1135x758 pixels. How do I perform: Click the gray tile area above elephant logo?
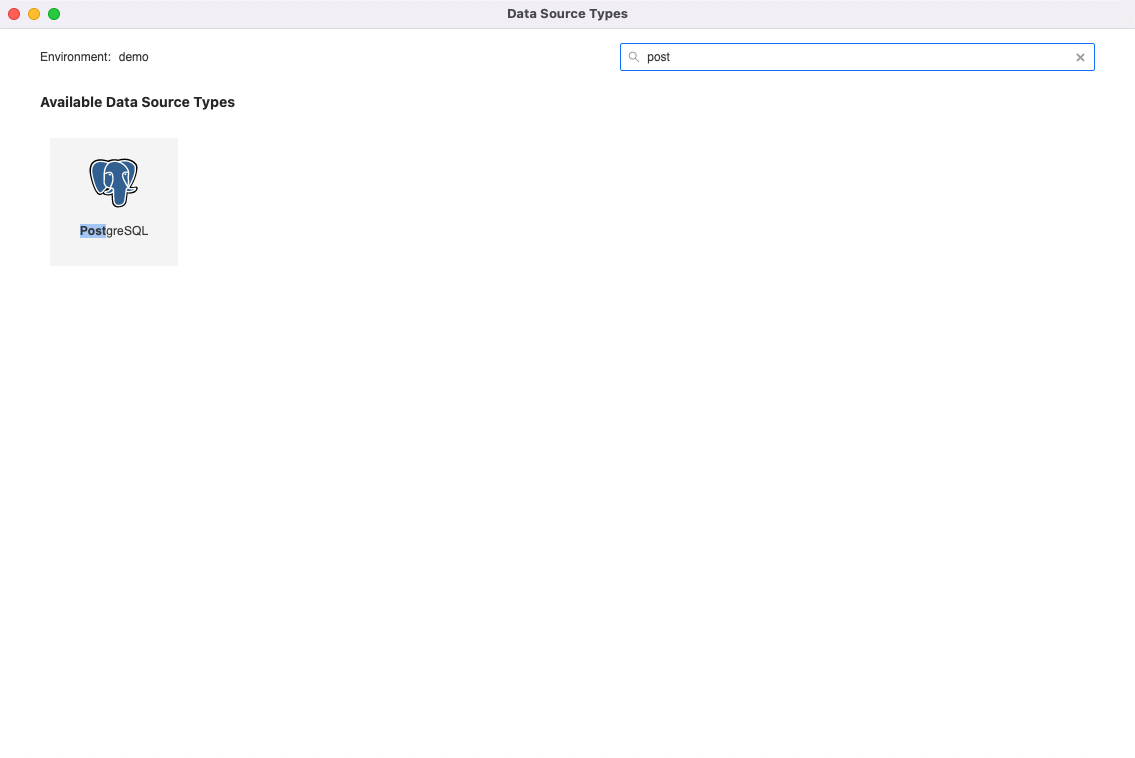(114, 147)
